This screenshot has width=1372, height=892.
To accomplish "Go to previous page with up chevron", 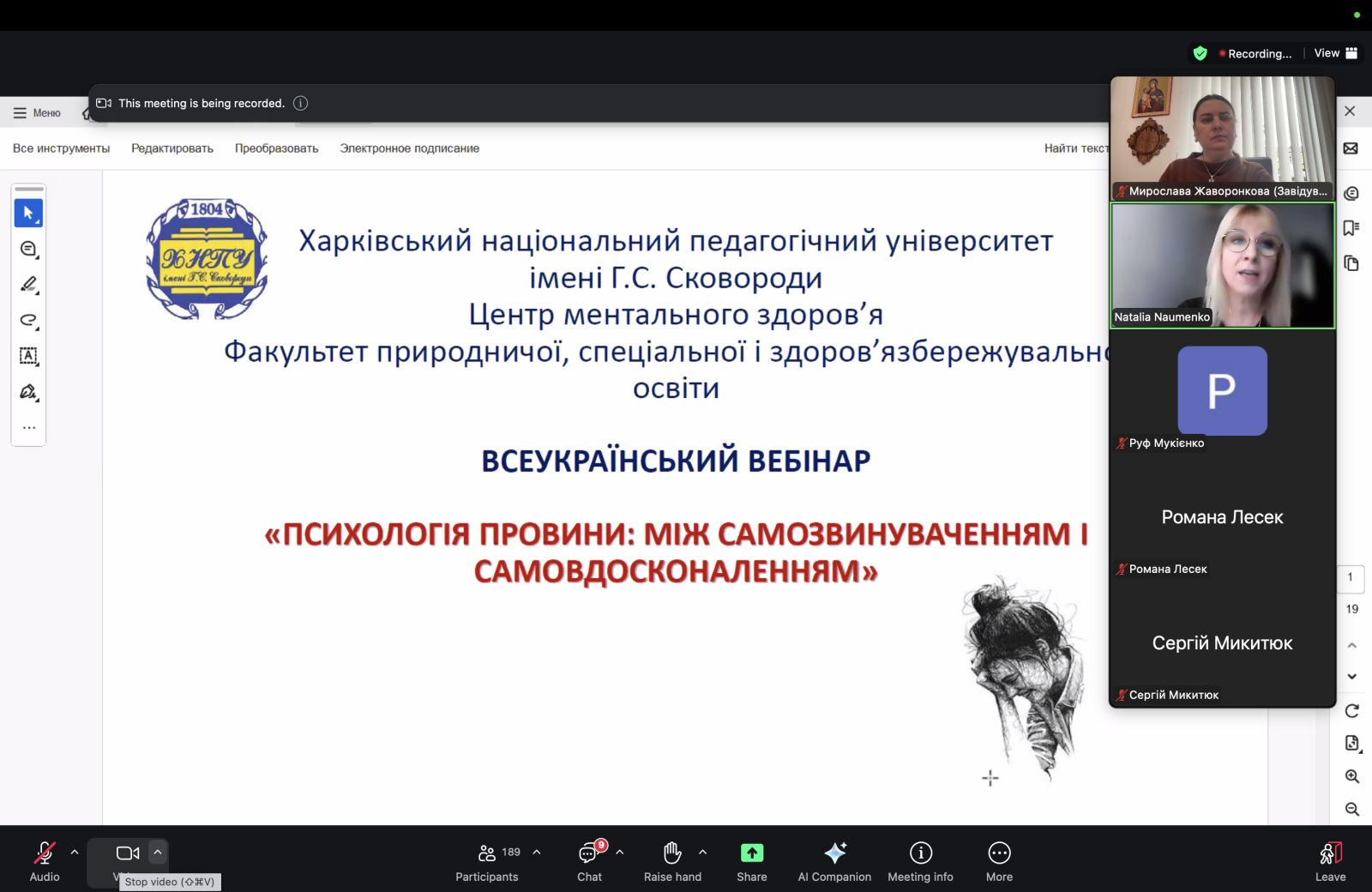I will (1351, 645).
